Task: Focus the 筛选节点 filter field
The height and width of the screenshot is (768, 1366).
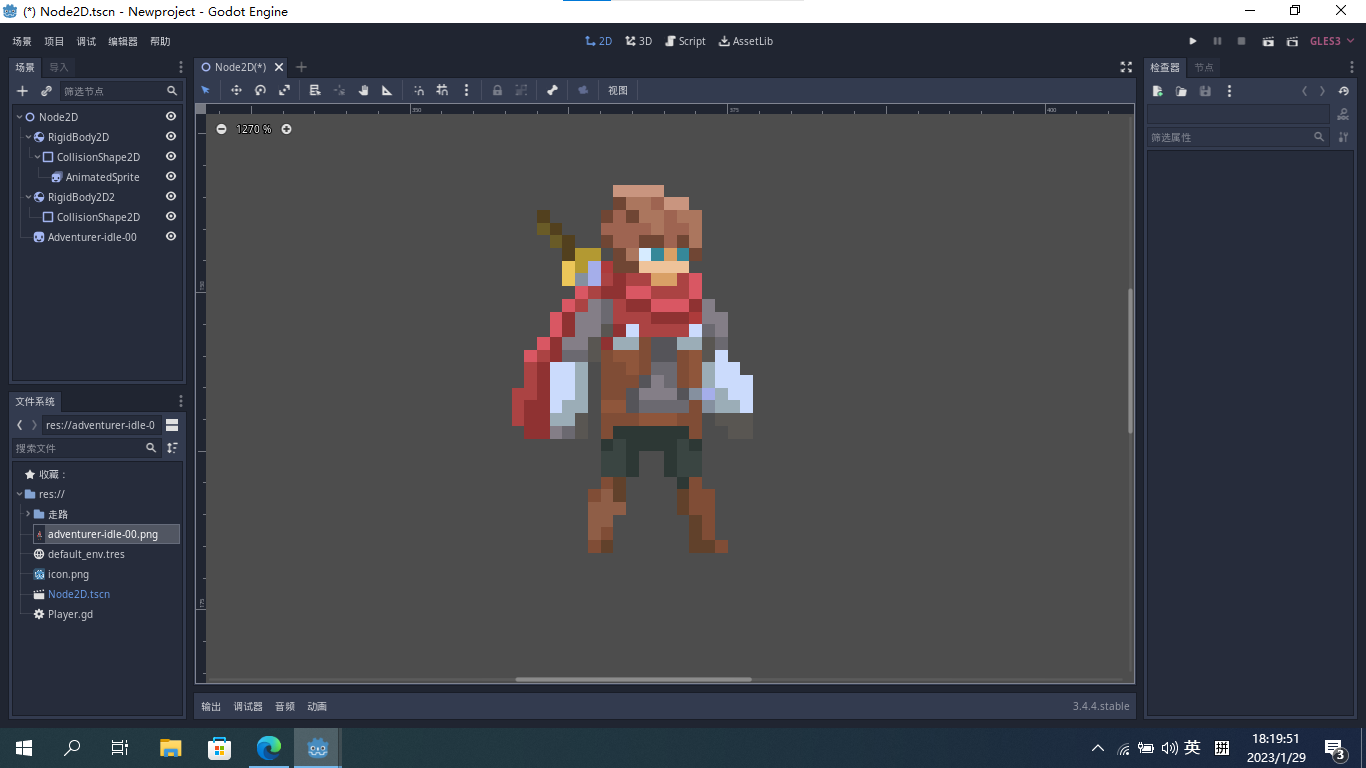Action: 120,91
